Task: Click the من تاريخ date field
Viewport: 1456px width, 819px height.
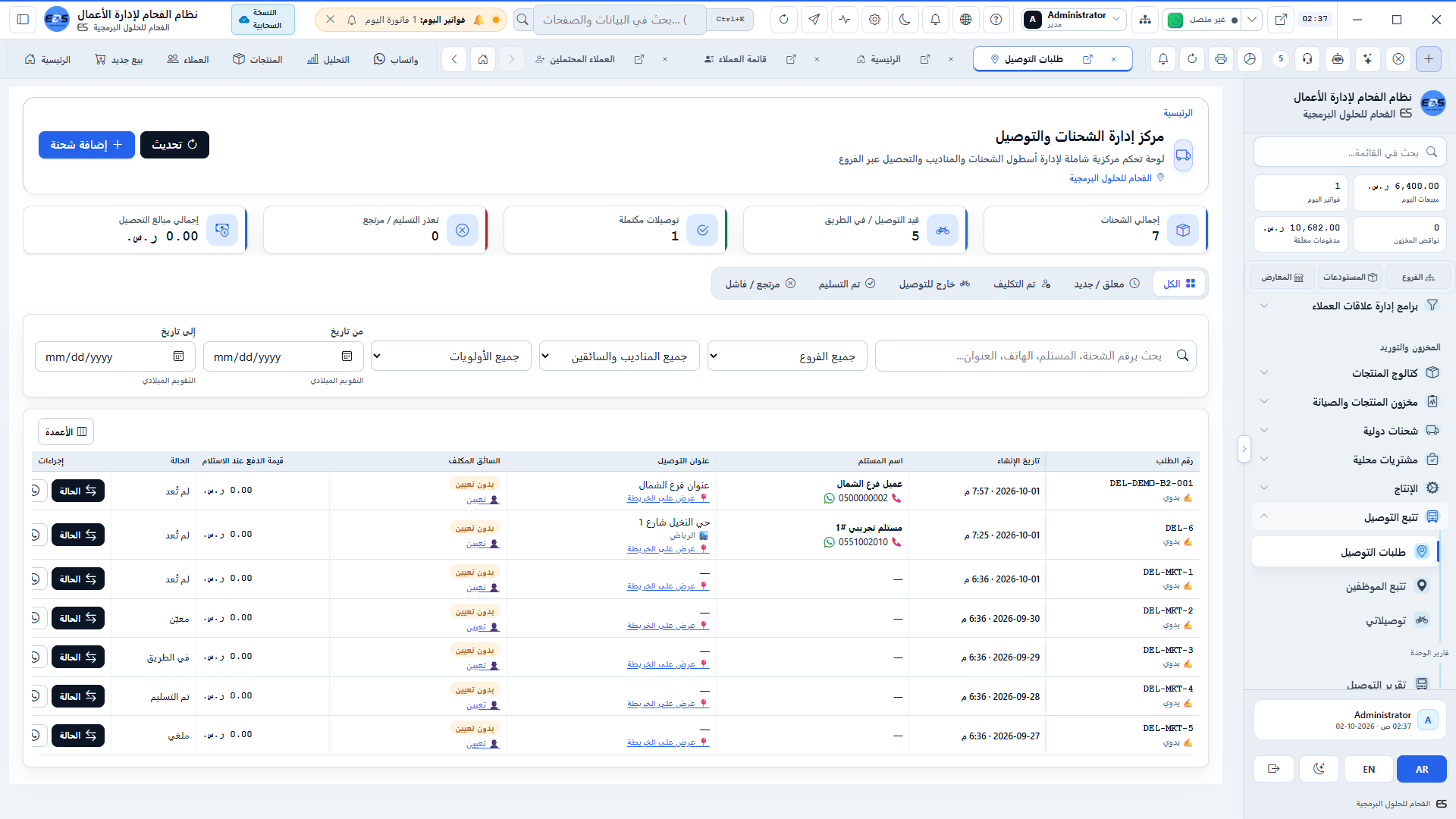Action: (x=284, y=356)
